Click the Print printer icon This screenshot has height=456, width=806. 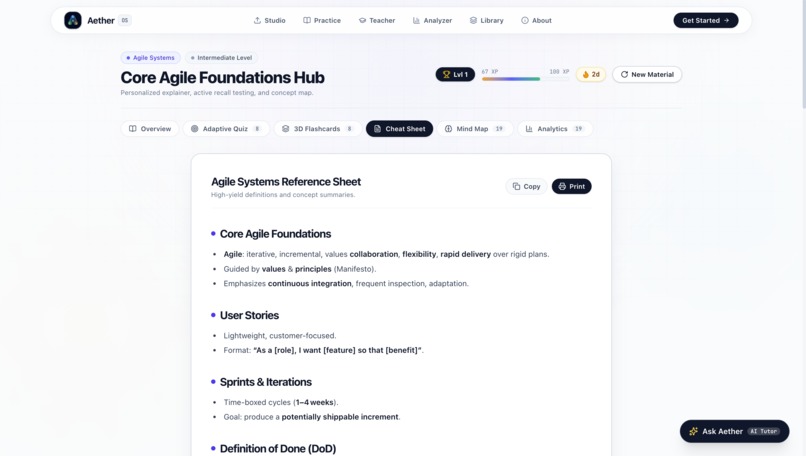pyautogui.click(x=562, y=186)
